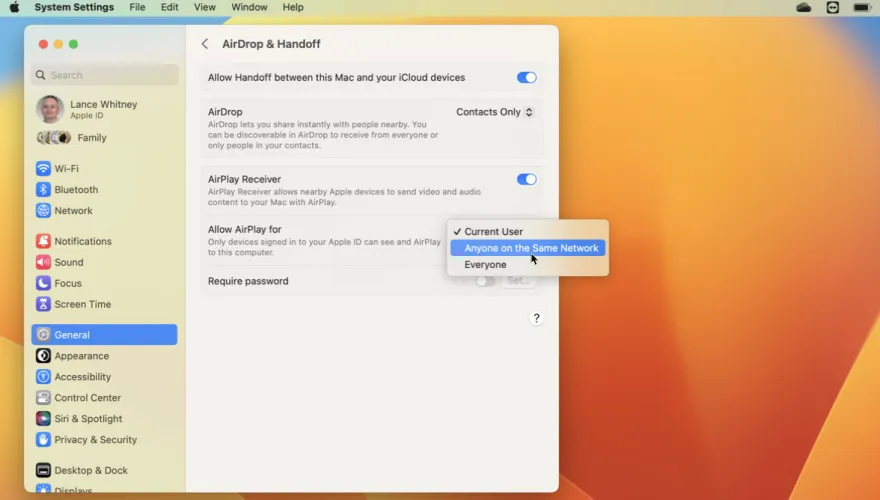Open the AirDrop Contacts Only dropdown
880x500 pixels.
[x=495, y=112]
